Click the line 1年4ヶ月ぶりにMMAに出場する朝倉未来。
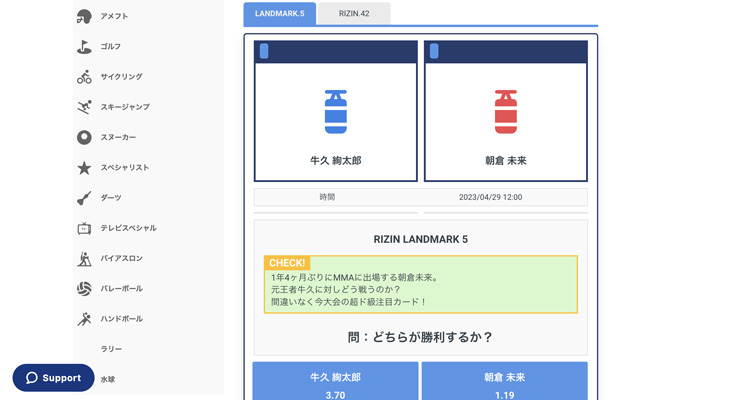 click(x=354, y=278)
